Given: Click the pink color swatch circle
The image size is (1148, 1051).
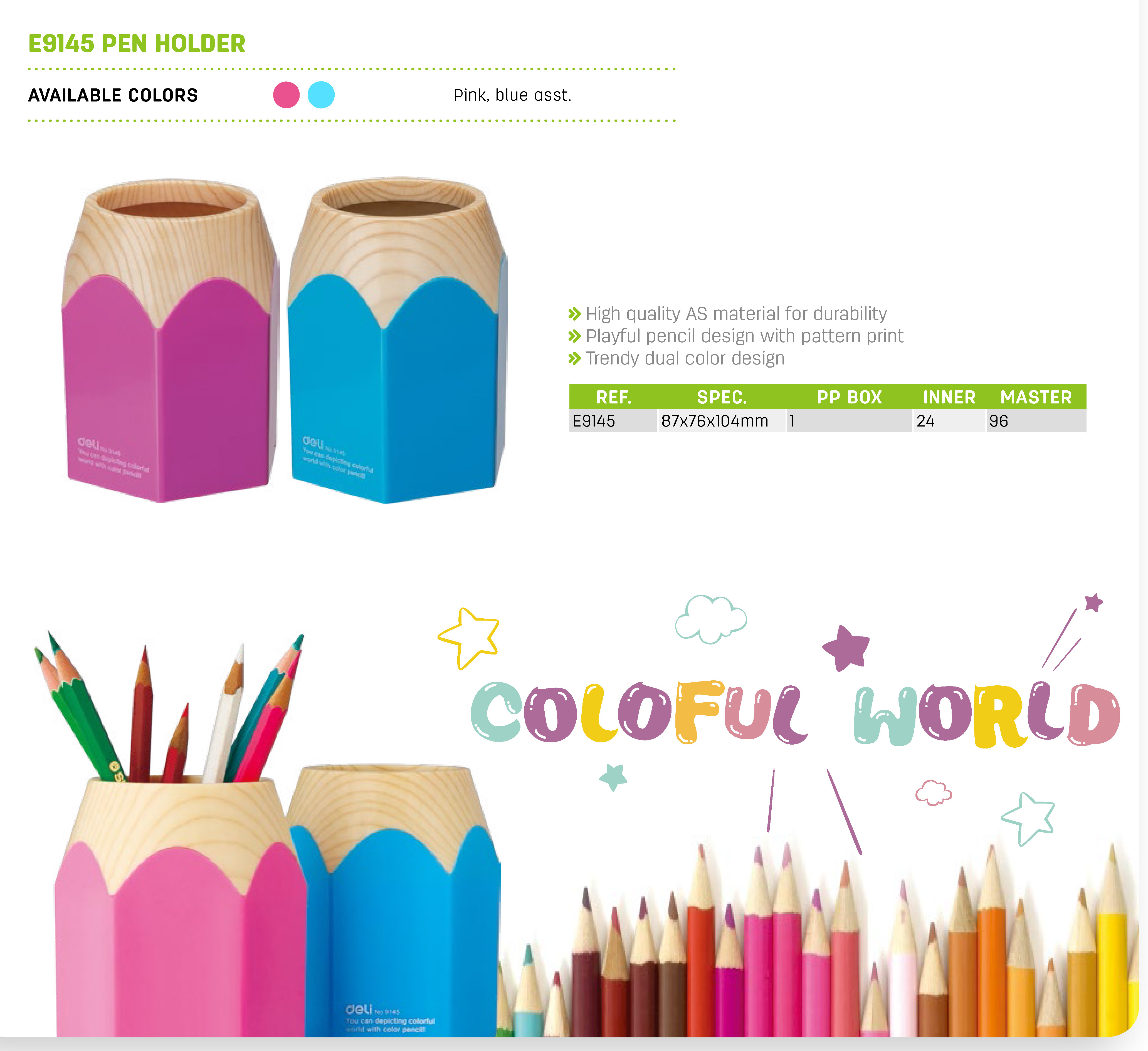Looking at the screenshot, I should click(287, 95).
